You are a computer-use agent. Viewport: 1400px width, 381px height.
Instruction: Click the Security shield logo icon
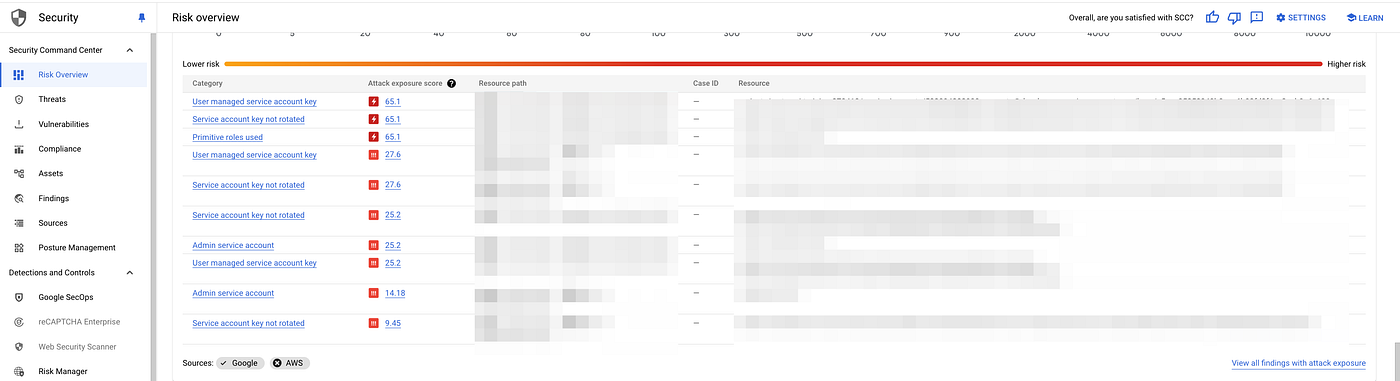(19, 18)
